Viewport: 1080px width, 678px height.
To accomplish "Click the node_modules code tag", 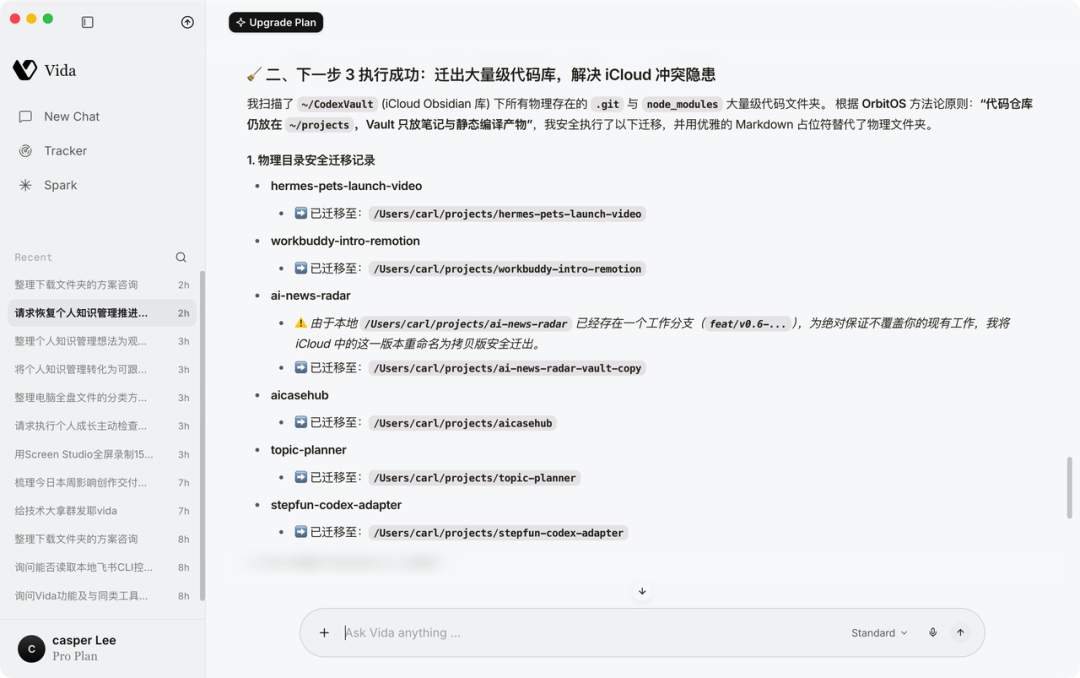I will (x=682, y=104).
